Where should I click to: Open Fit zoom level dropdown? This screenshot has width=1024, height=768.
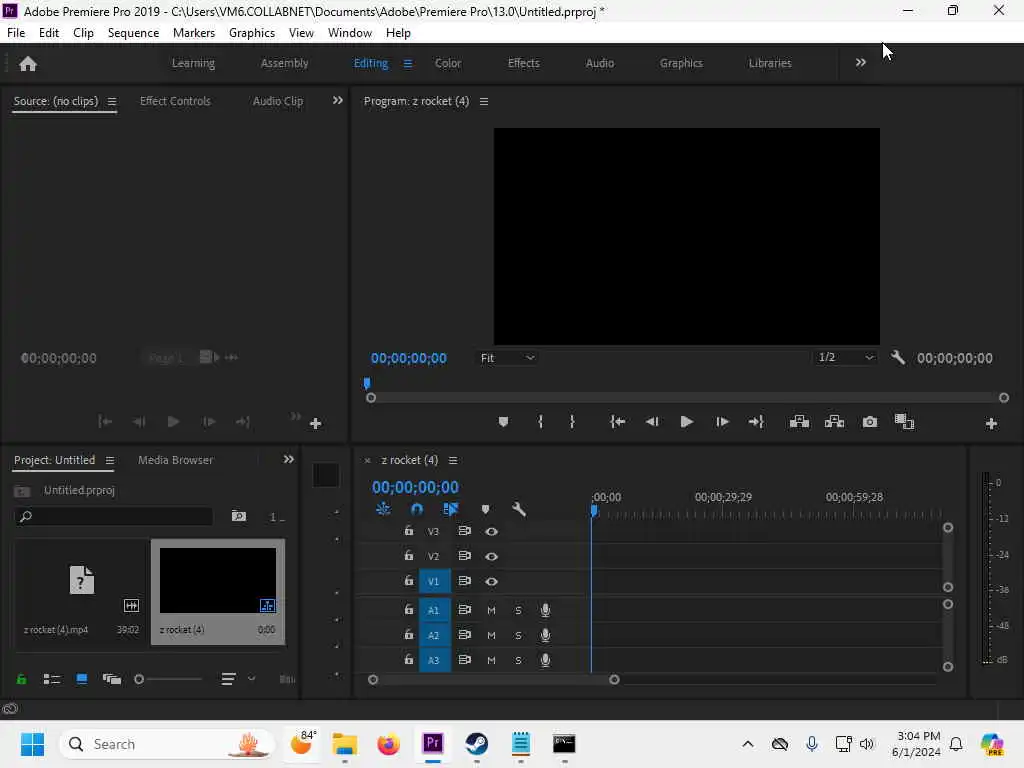pyautogui.click(x=507, y=358)
